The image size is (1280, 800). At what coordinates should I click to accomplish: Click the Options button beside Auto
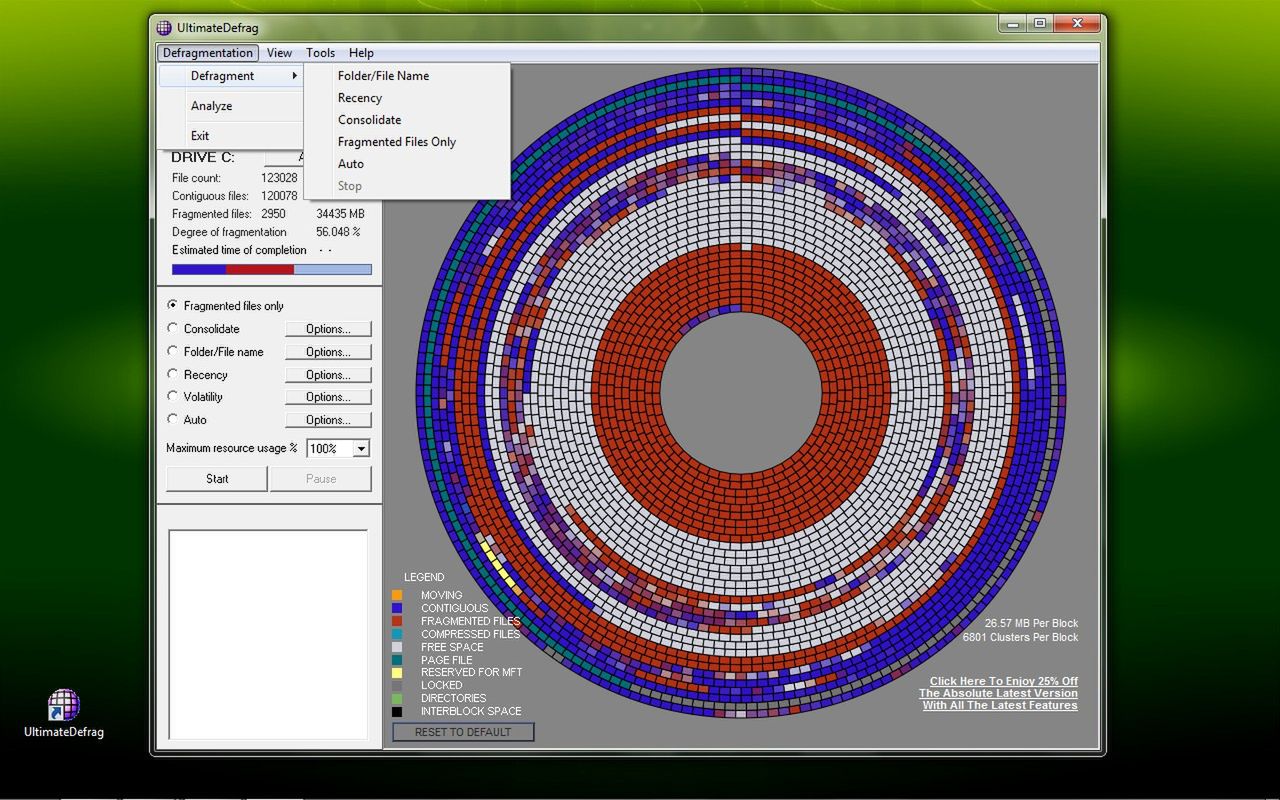[x=328, y=420]
